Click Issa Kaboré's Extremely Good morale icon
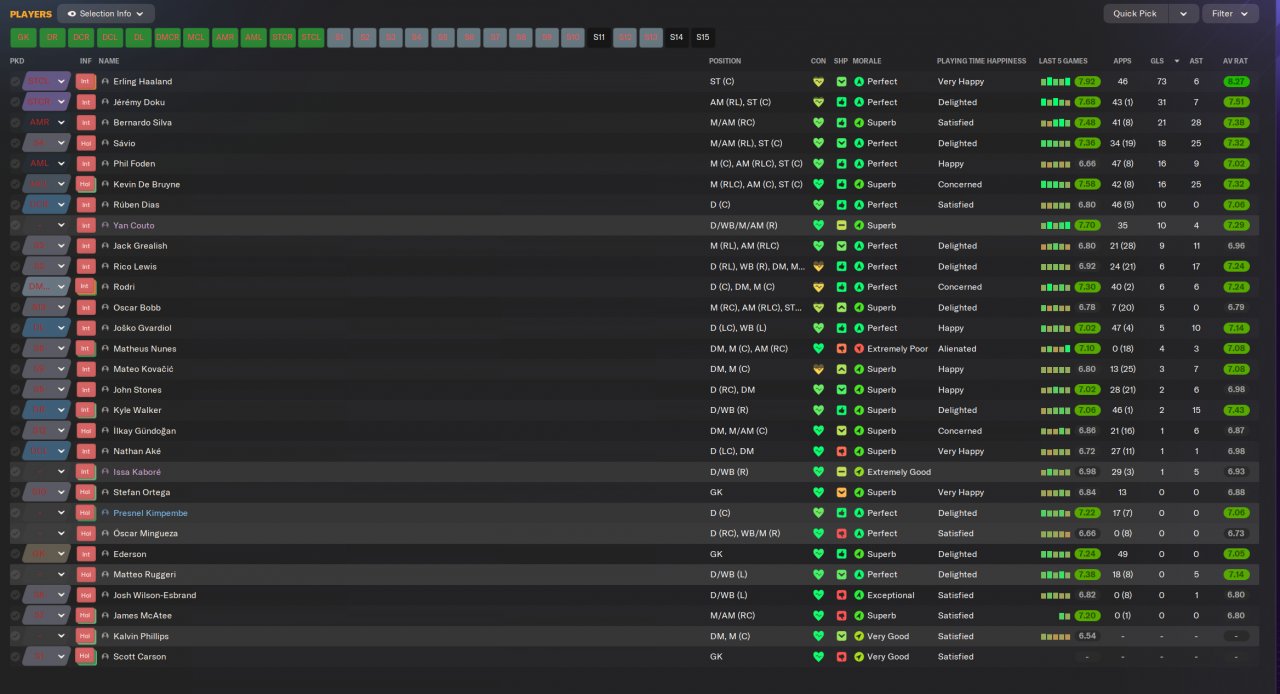Image resolution: width=1280 pixels, height=694 pixels. point(859,472)
